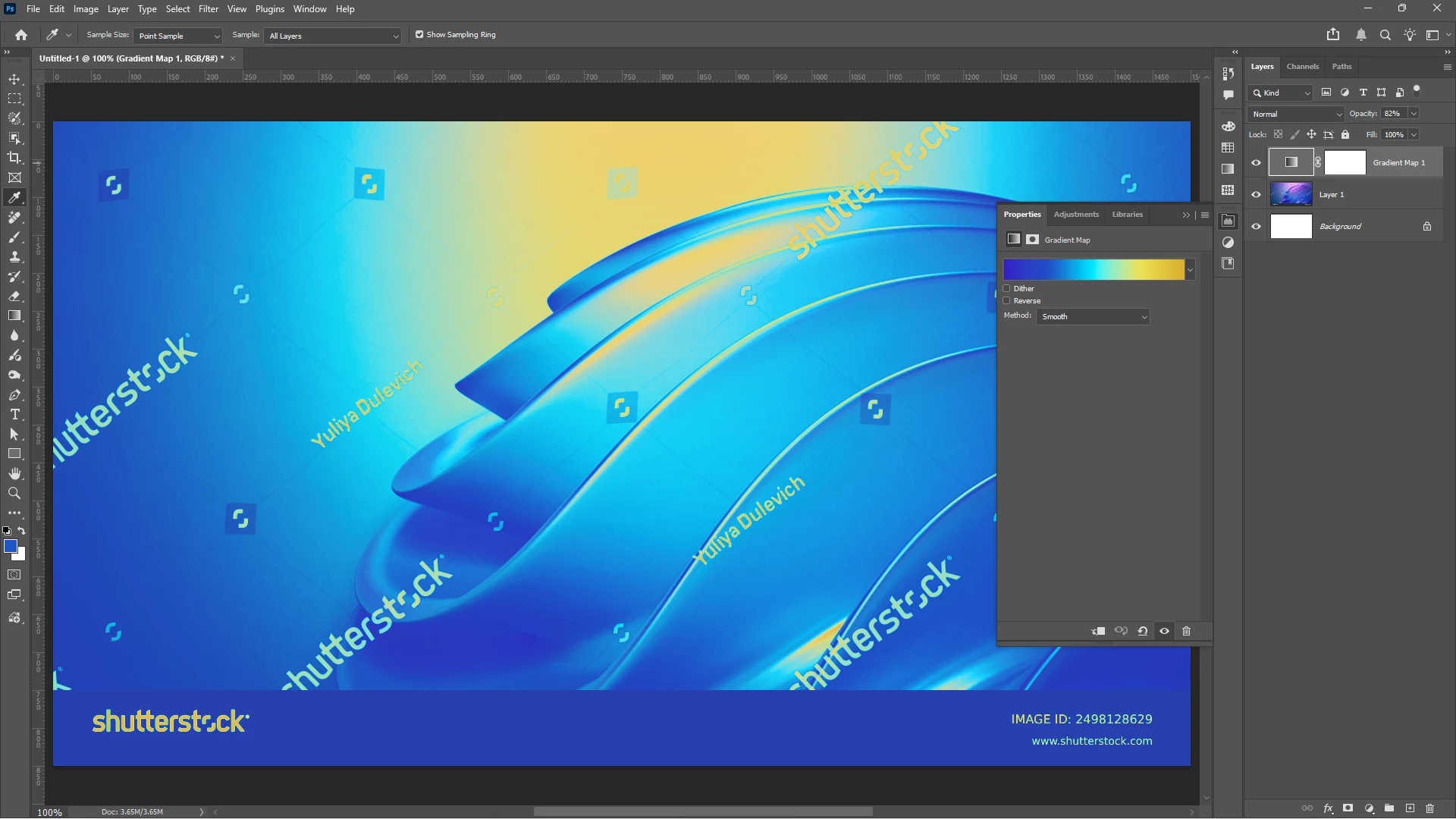Create a new layer
The height and width of the screenshot is (819, 1456).
click(1410, 808)
